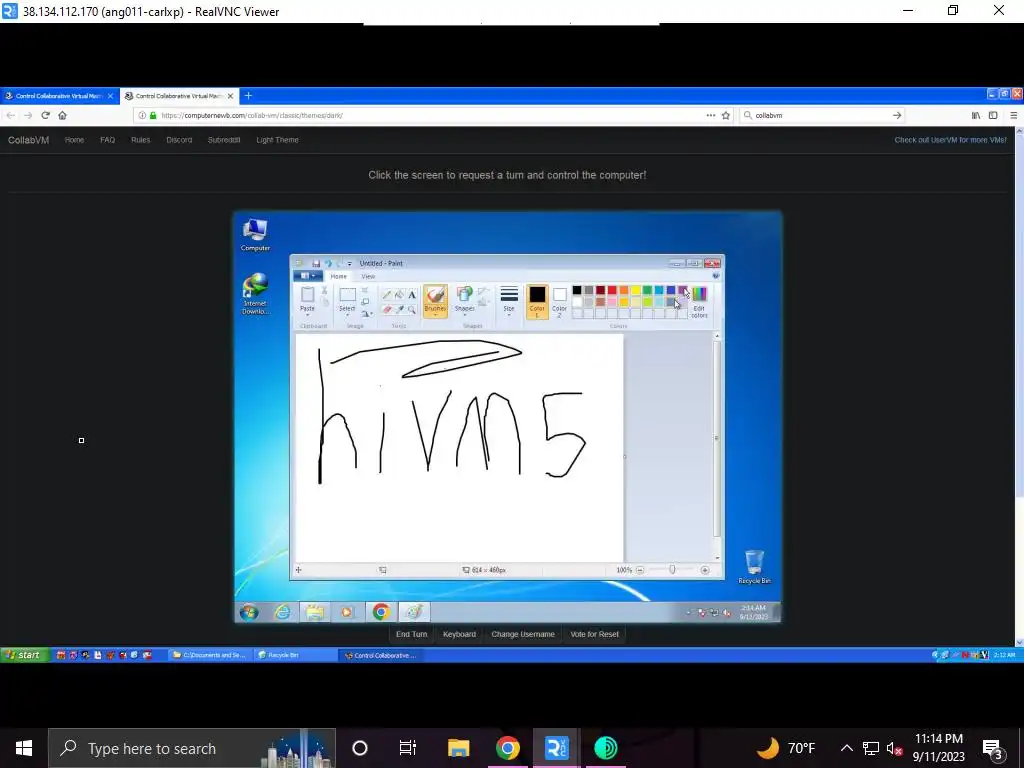The width and height of the screenshot is (1024, 768).
Task: Open page actions three-dots menu in address bar
Action: (x=711, y=115)
